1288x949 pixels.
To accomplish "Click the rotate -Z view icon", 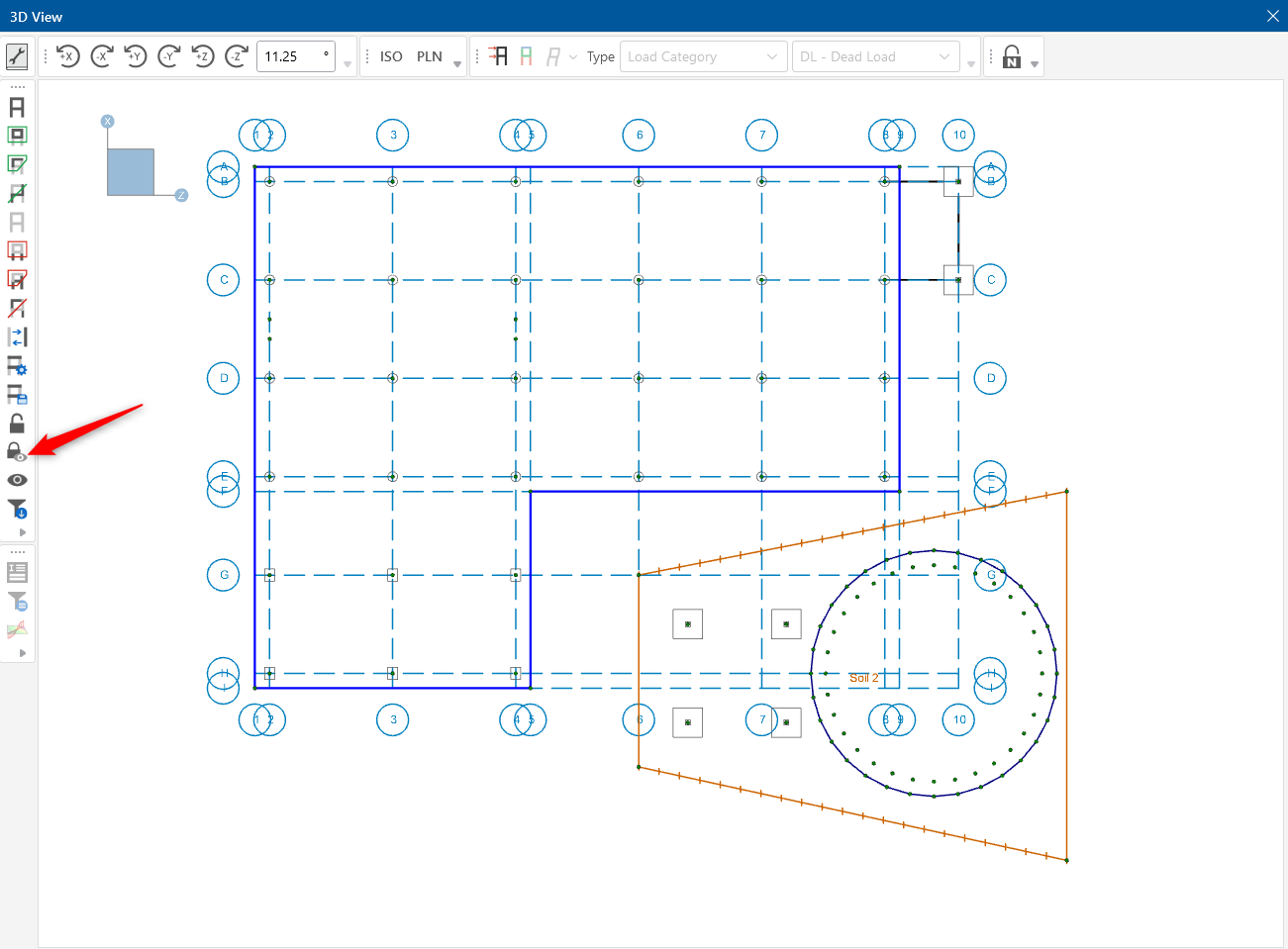I will [x=237, y=56].
